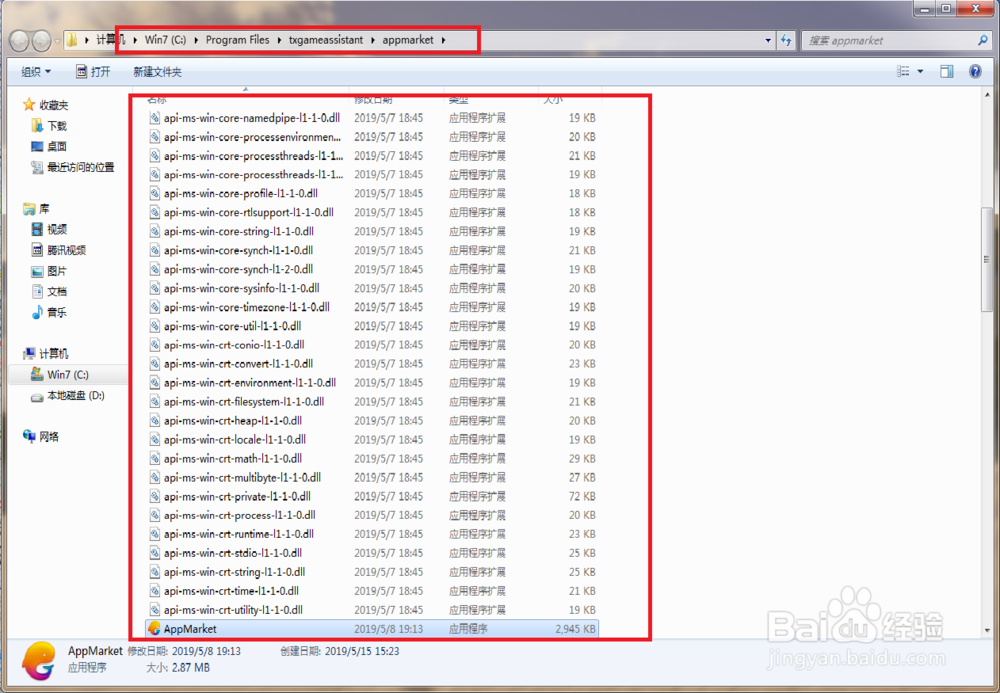The image size is (1000, 693).
Task: Select api-ms-win-crt-private-l1-1-0.dll file
Action: click(372, 496)
